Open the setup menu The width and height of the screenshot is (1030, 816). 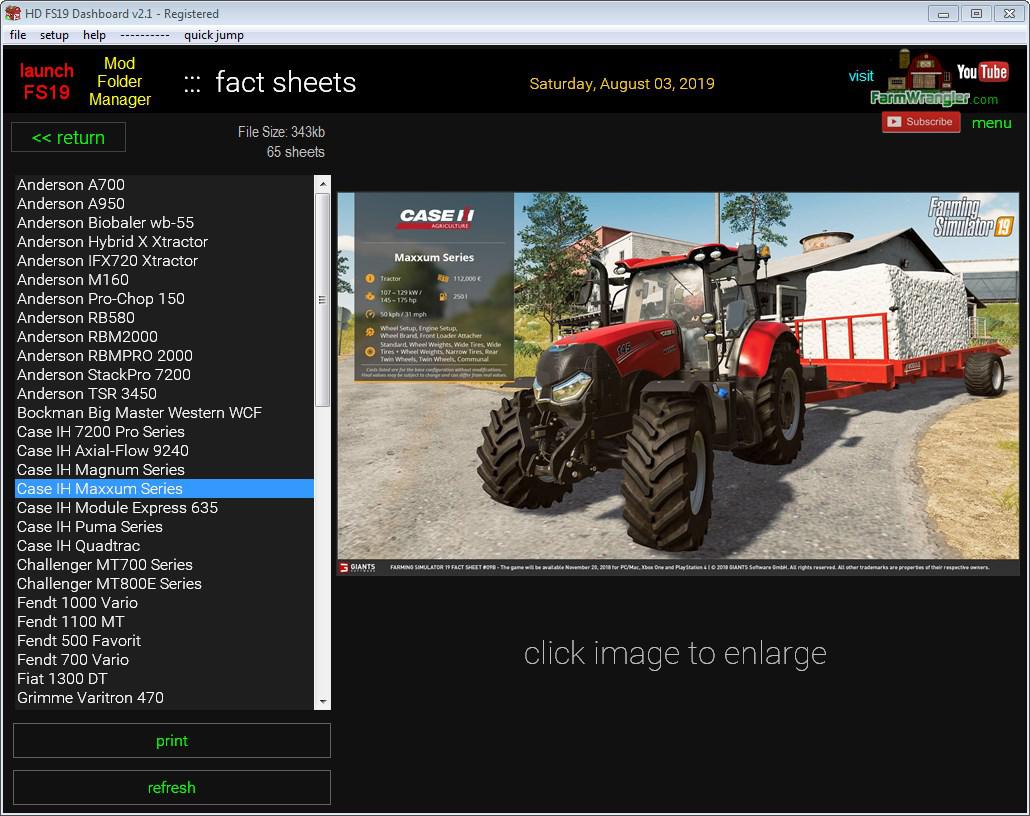point(54,35)
